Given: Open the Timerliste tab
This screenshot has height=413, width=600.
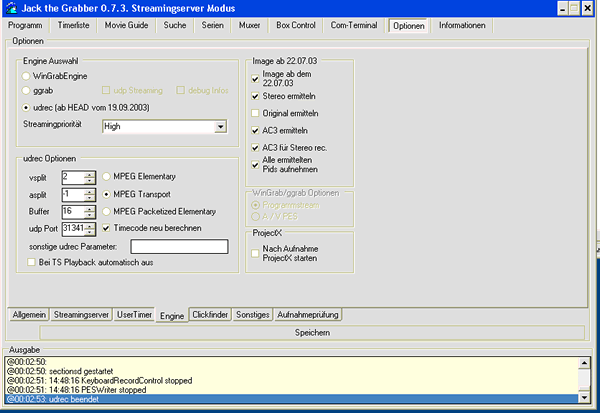Looking at the screenshot, I should pos(73,25).
